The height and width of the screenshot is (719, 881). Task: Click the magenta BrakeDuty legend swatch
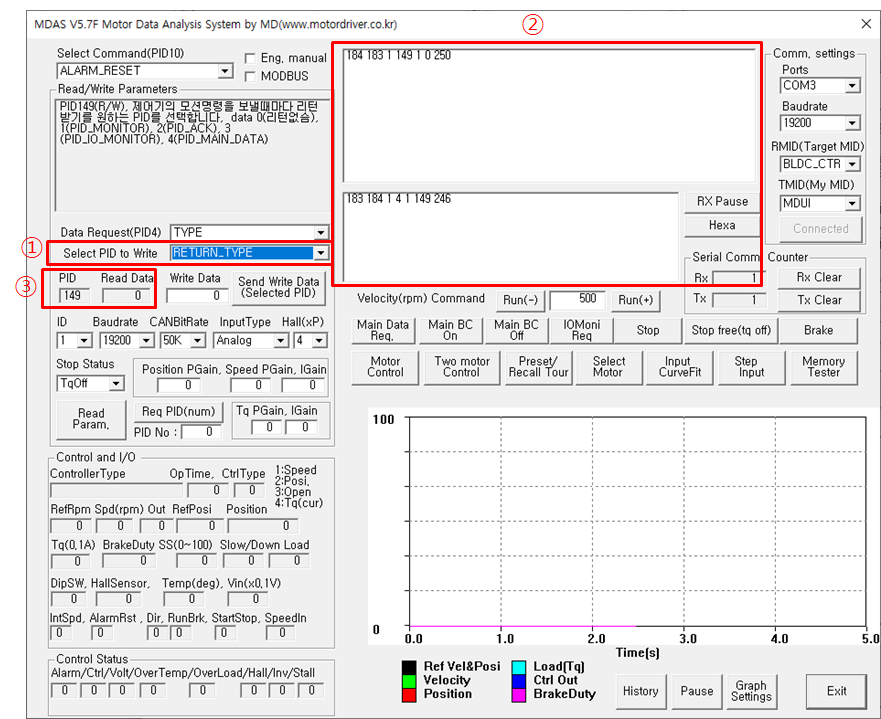tap(519, 695)
